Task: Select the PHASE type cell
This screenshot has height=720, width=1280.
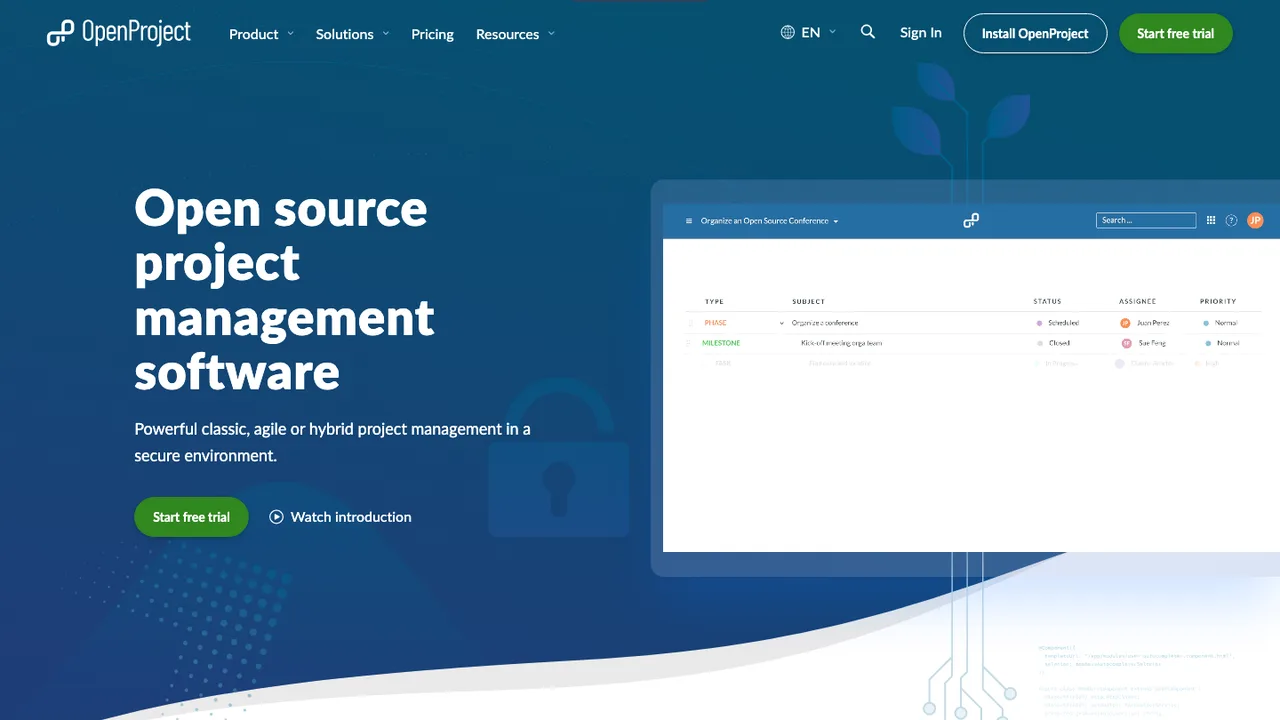Action: pyautogui.click(x=715, y=323)
